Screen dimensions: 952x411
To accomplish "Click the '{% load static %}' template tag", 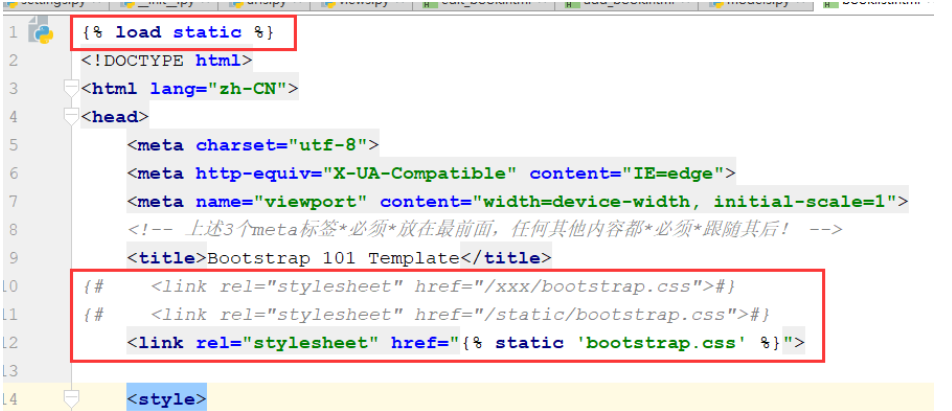I will pyautogui.click(x=178, y=32).
